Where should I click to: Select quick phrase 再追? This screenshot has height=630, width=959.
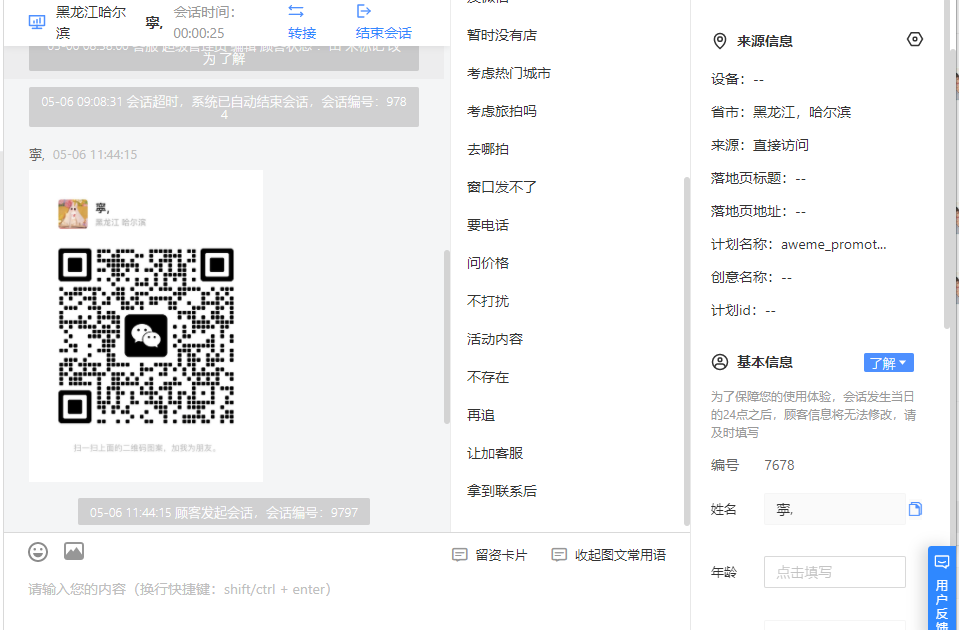(481, 415)
